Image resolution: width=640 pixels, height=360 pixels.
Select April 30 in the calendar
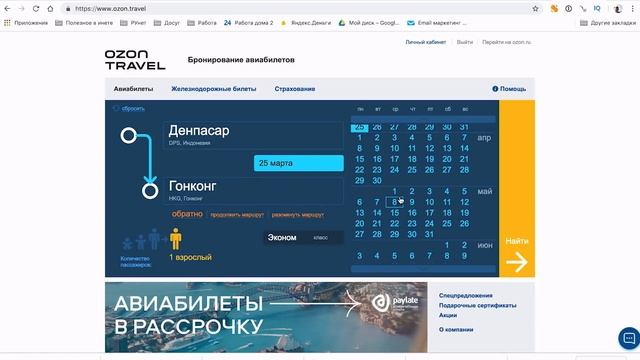[377, 180]
